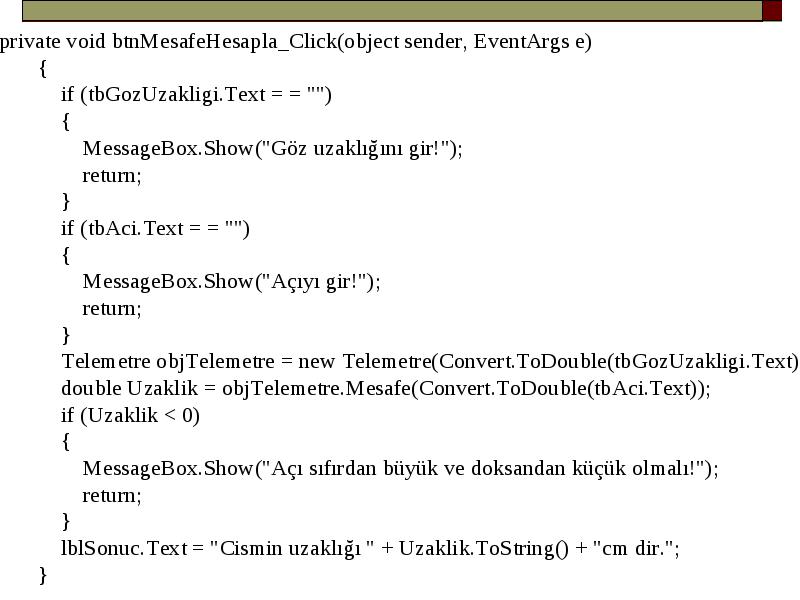Screen dimensions: 800x600
Task: Click the olive-colored header bar on the slide
Action: point(392,11)
